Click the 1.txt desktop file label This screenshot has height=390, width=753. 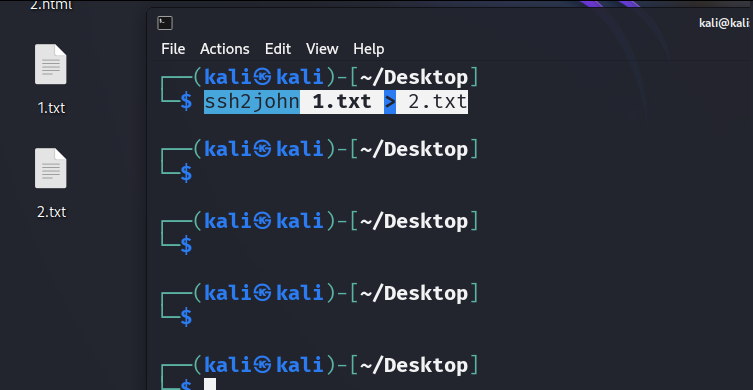[x=51, y=108]
